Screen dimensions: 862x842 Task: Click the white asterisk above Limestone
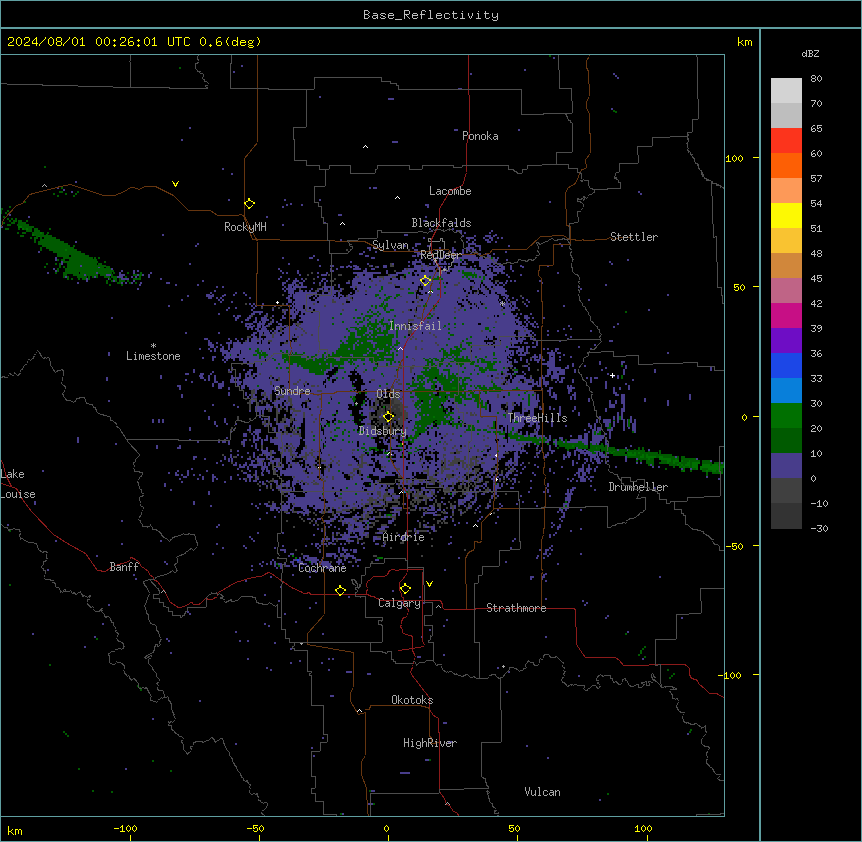point(153,346)
